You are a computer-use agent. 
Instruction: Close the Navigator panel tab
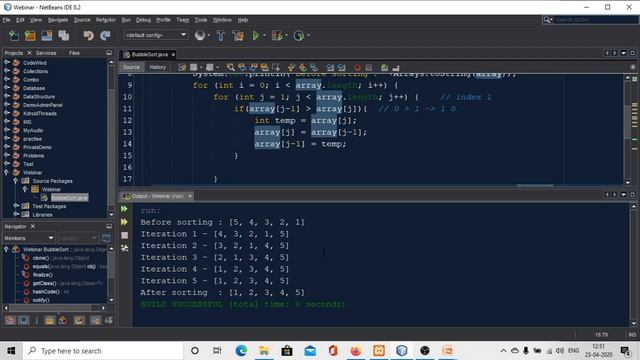(33, 226)
